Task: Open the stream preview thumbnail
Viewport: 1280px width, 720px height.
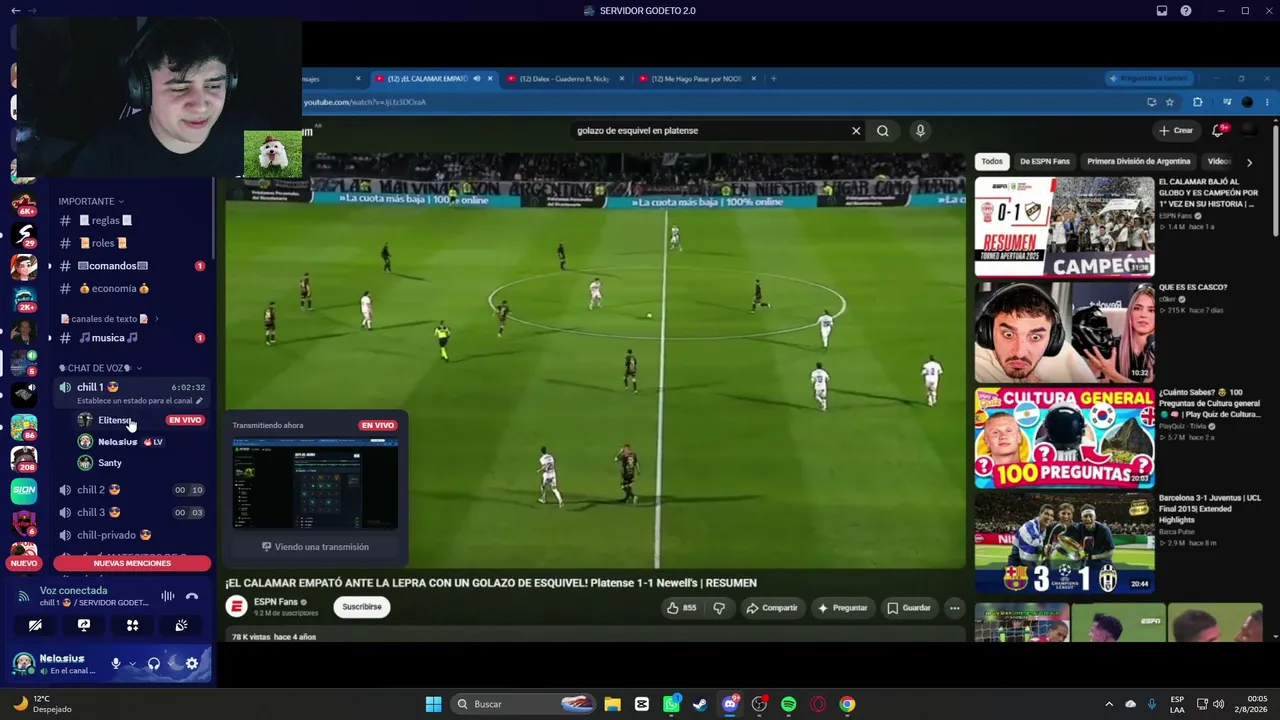Action: [x=315, y=484]
